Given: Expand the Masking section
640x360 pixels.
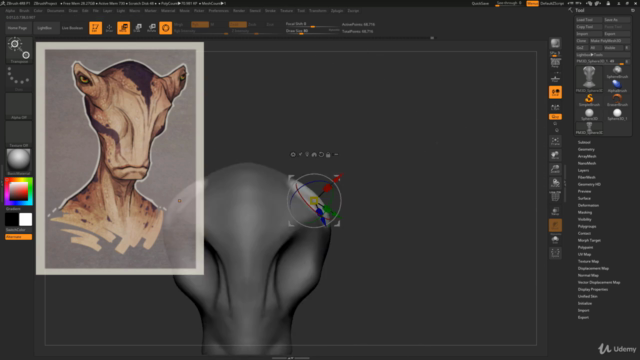Looking at the screenshot, I should (x=584, y=212).
